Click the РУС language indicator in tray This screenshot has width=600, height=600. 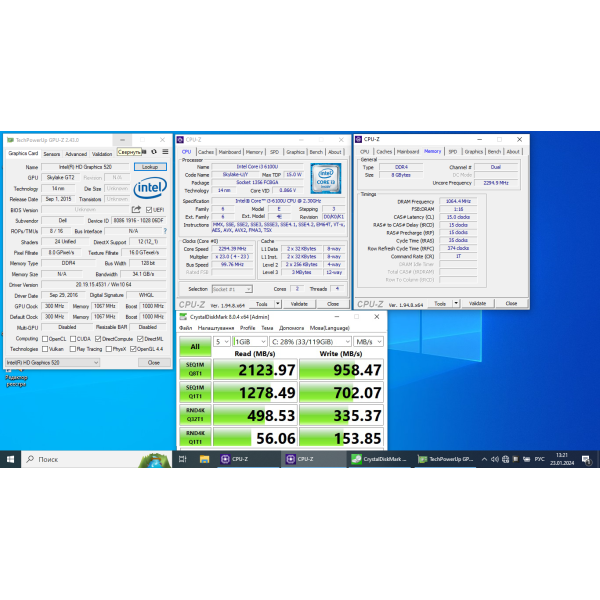pos(539,459)
